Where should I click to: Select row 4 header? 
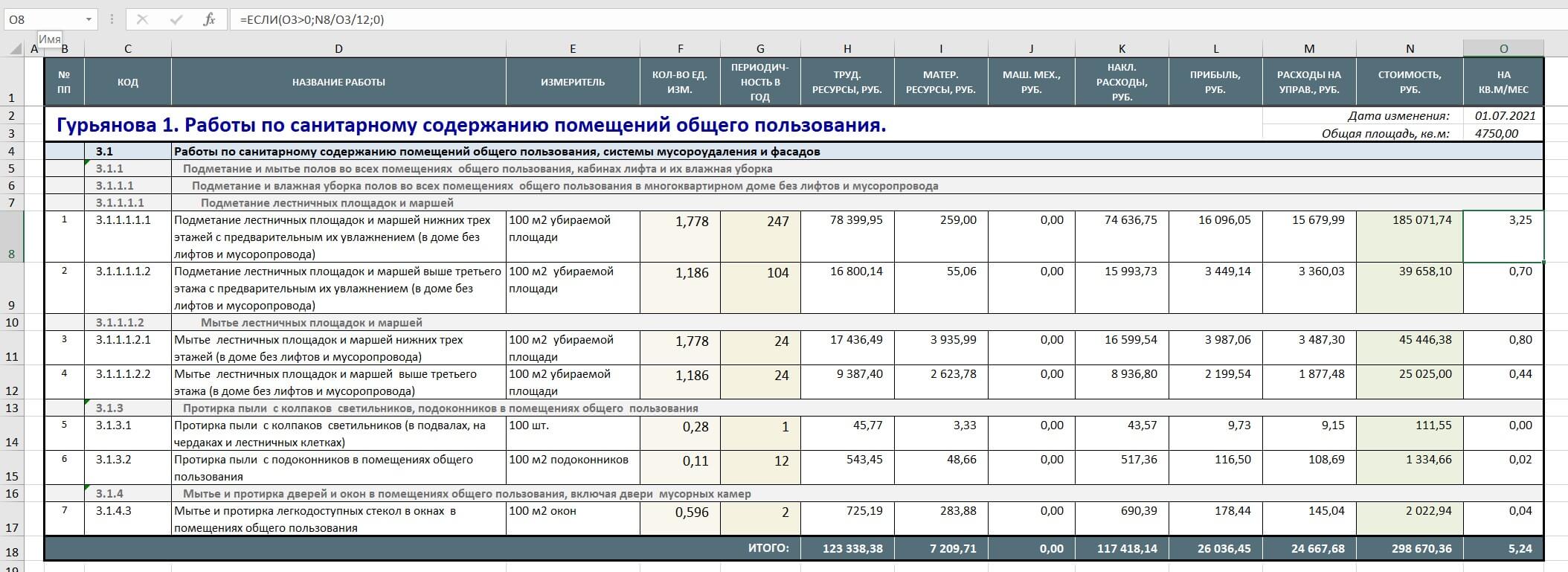(x=12, y=151)
